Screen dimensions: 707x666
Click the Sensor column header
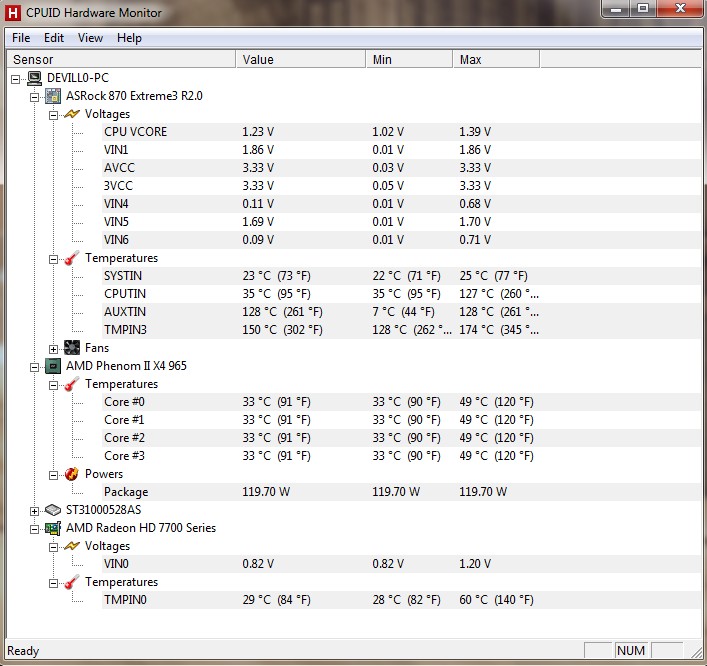click(x=120, y=60)
